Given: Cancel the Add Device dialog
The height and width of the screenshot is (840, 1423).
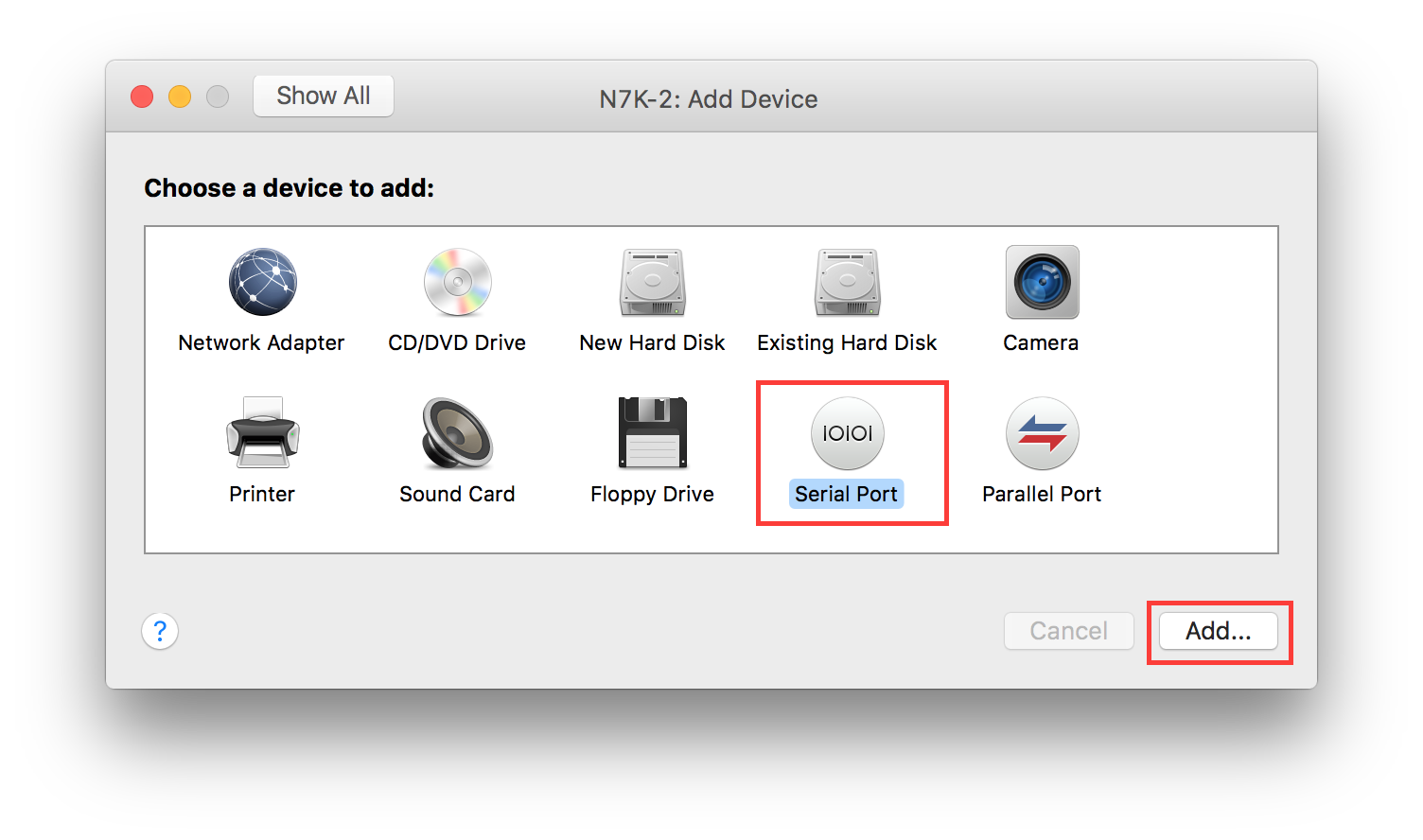Looking at the screenshot, I should pos(1069,631).
